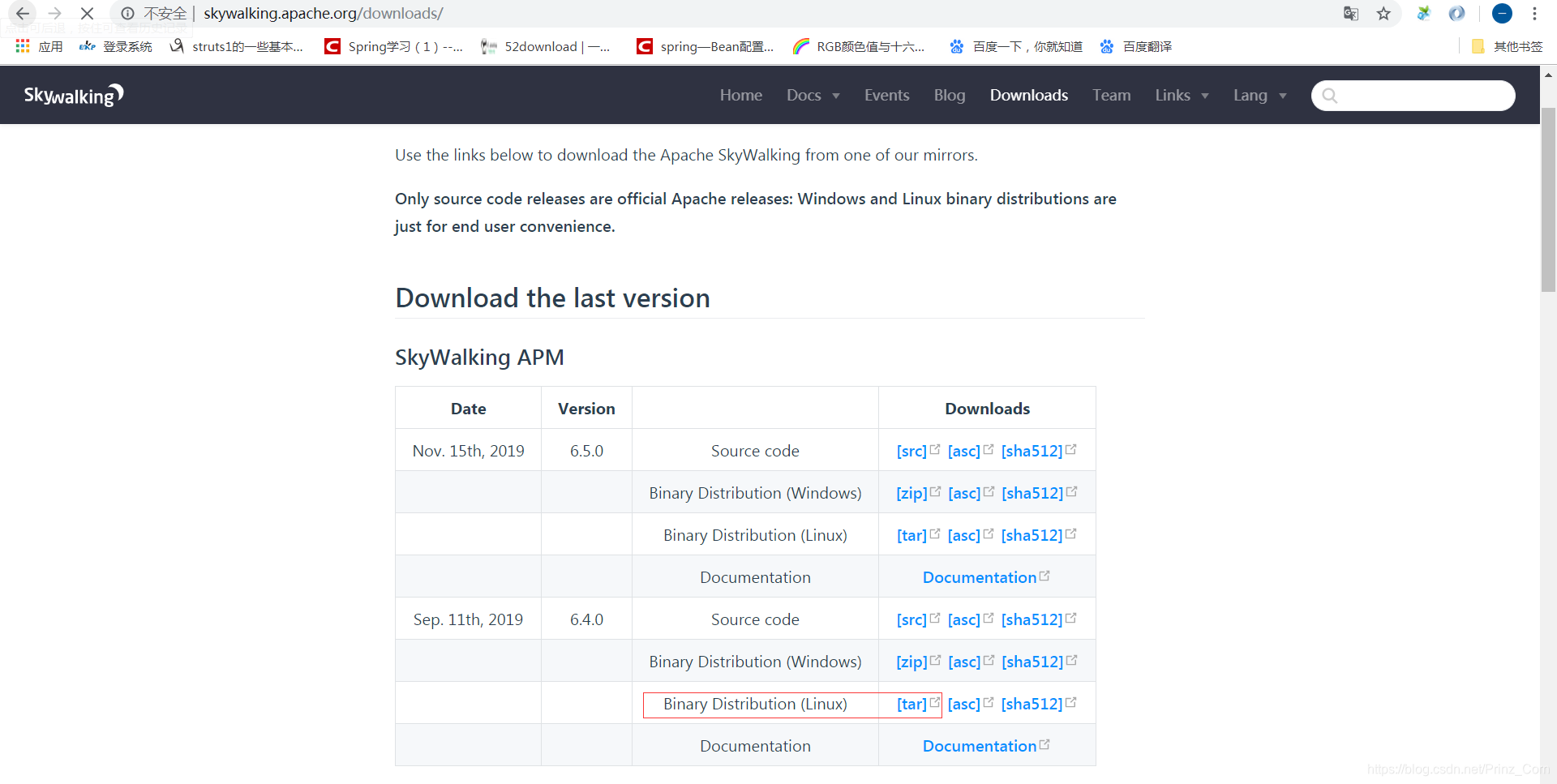Image resolution: width=1557 pixels, height=784 pixels.
Task: Open the RGB颜色值 bookmark
Action: click(x=859, y=47)
